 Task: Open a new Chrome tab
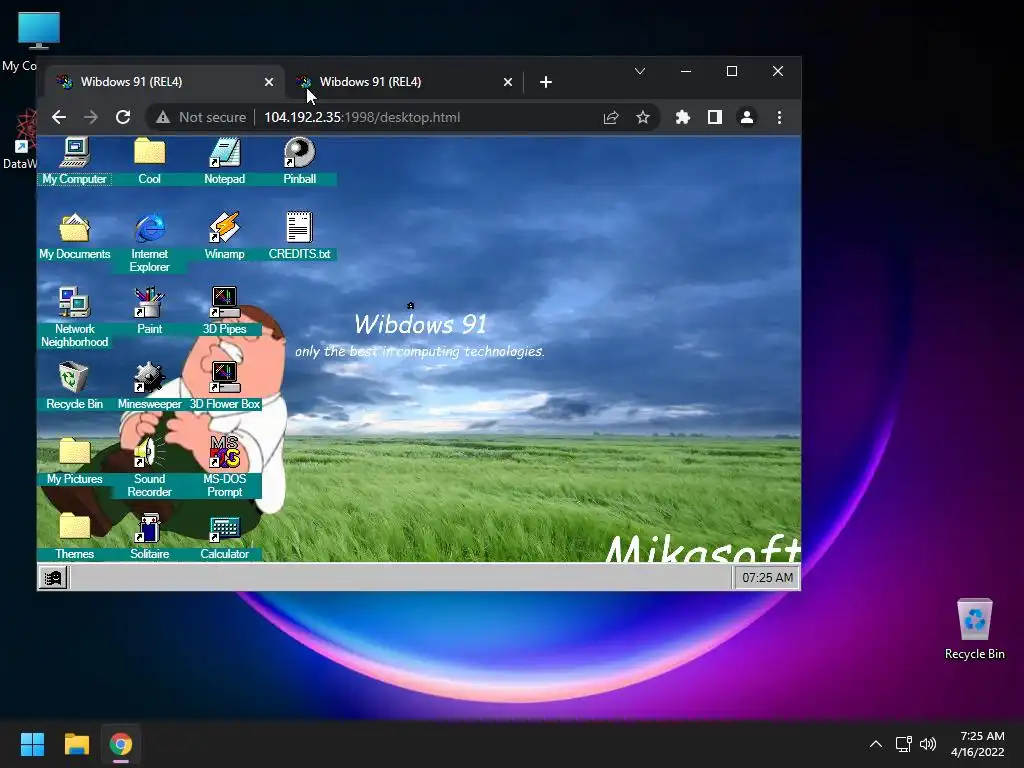546,82
